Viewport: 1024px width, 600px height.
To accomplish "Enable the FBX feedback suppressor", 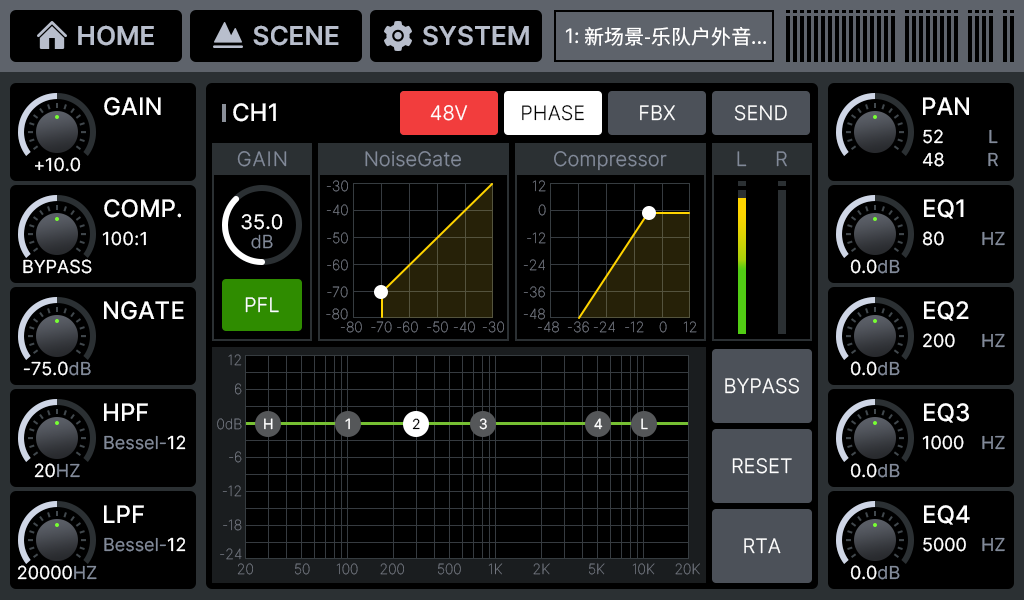I will pyautogui.click(x=656, y=112).
